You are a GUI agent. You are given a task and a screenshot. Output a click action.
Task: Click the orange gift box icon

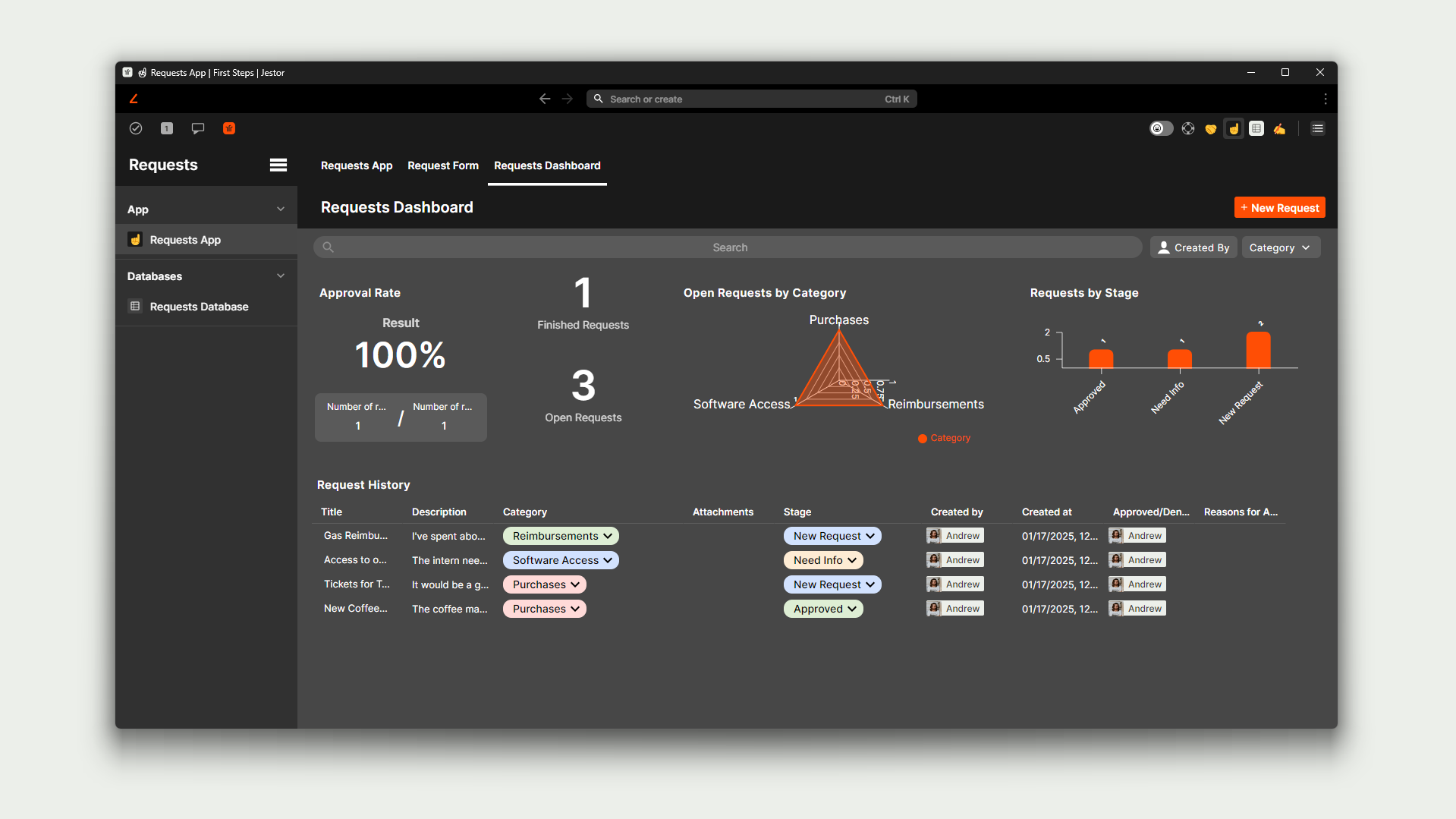click(x=229, y=128)
